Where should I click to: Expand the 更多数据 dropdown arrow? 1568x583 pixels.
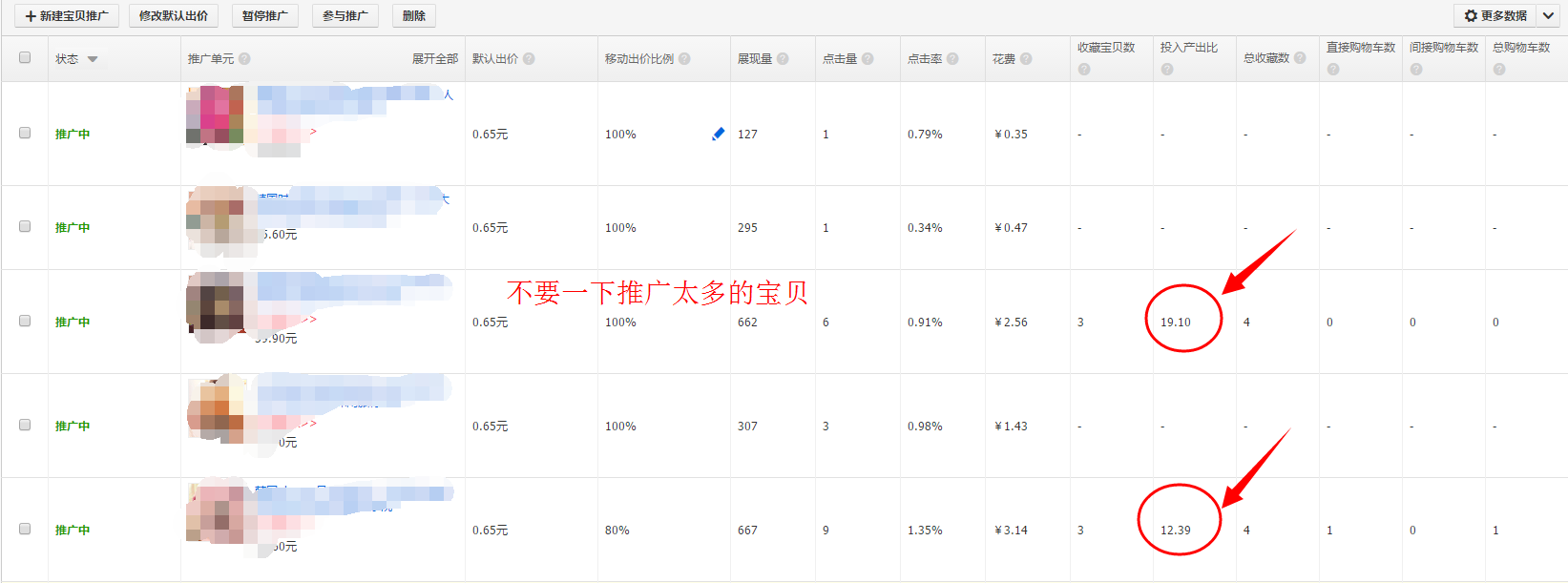pos(1548,15)
